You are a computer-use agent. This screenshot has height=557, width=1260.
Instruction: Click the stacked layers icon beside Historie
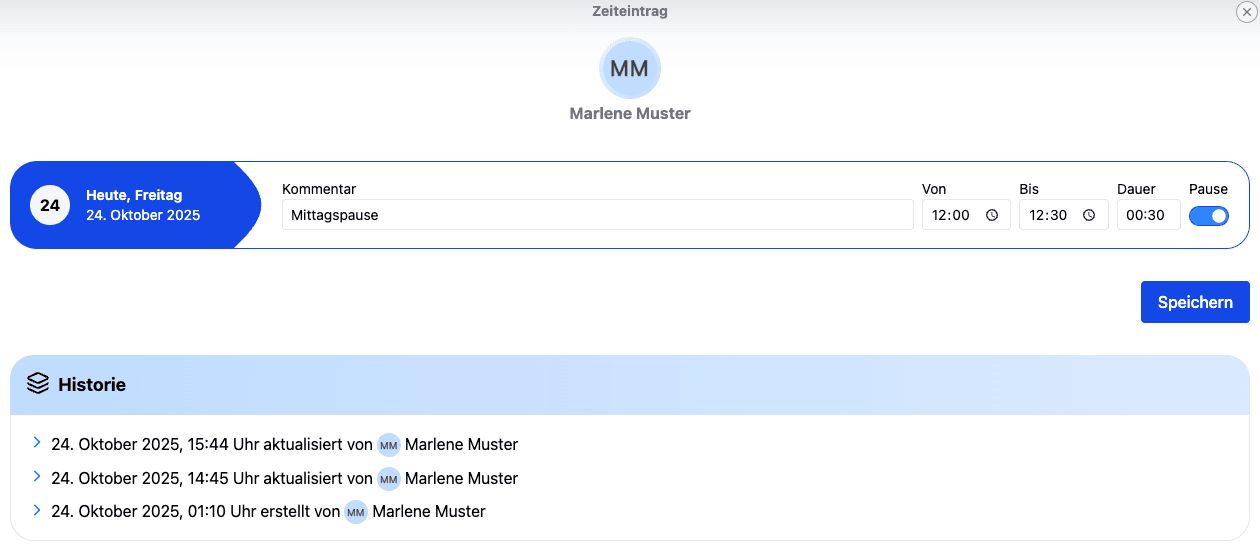coord(38,384)
